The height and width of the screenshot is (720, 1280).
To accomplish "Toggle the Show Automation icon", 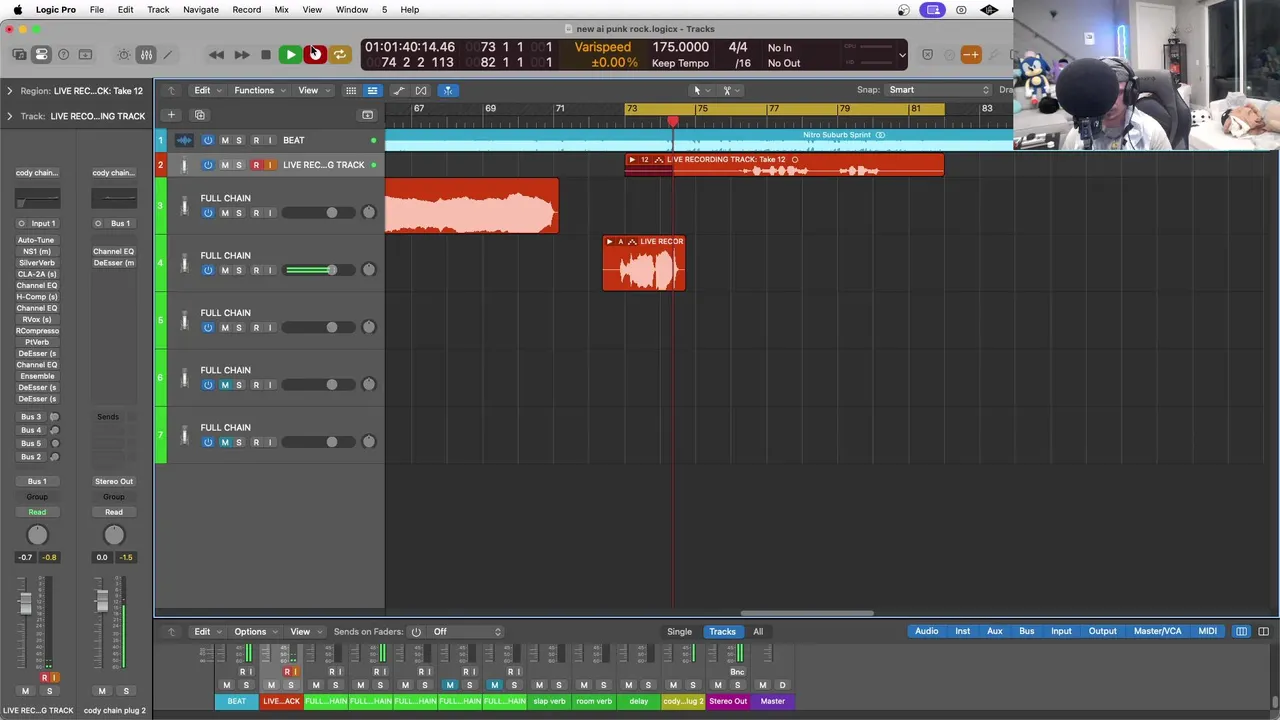I will tap(398, 90).
